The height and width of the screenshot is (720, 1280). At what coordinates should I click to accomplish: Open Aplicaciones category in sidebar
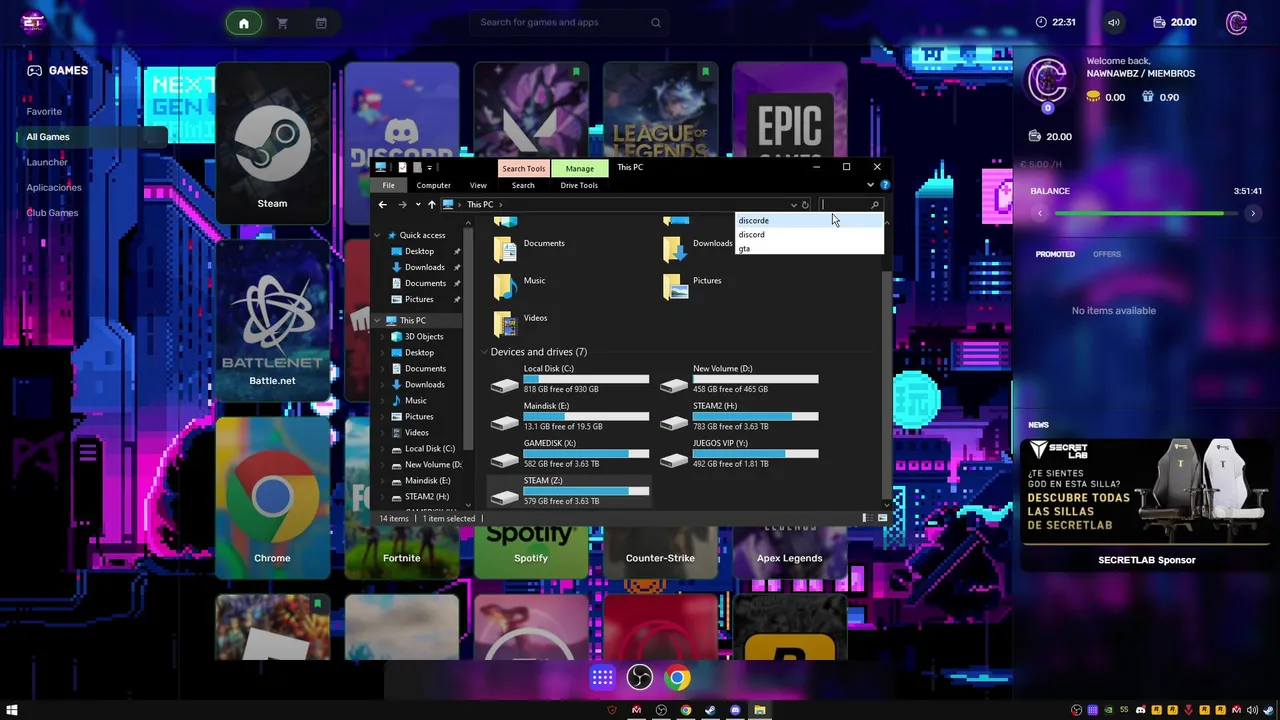54,187
